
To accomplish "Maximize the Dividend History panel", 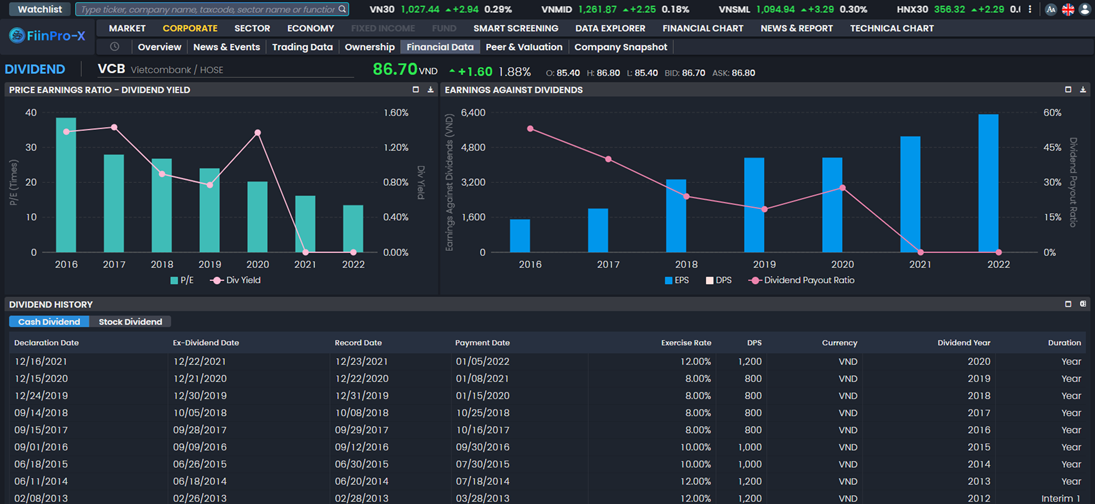I will point(1068,304).
